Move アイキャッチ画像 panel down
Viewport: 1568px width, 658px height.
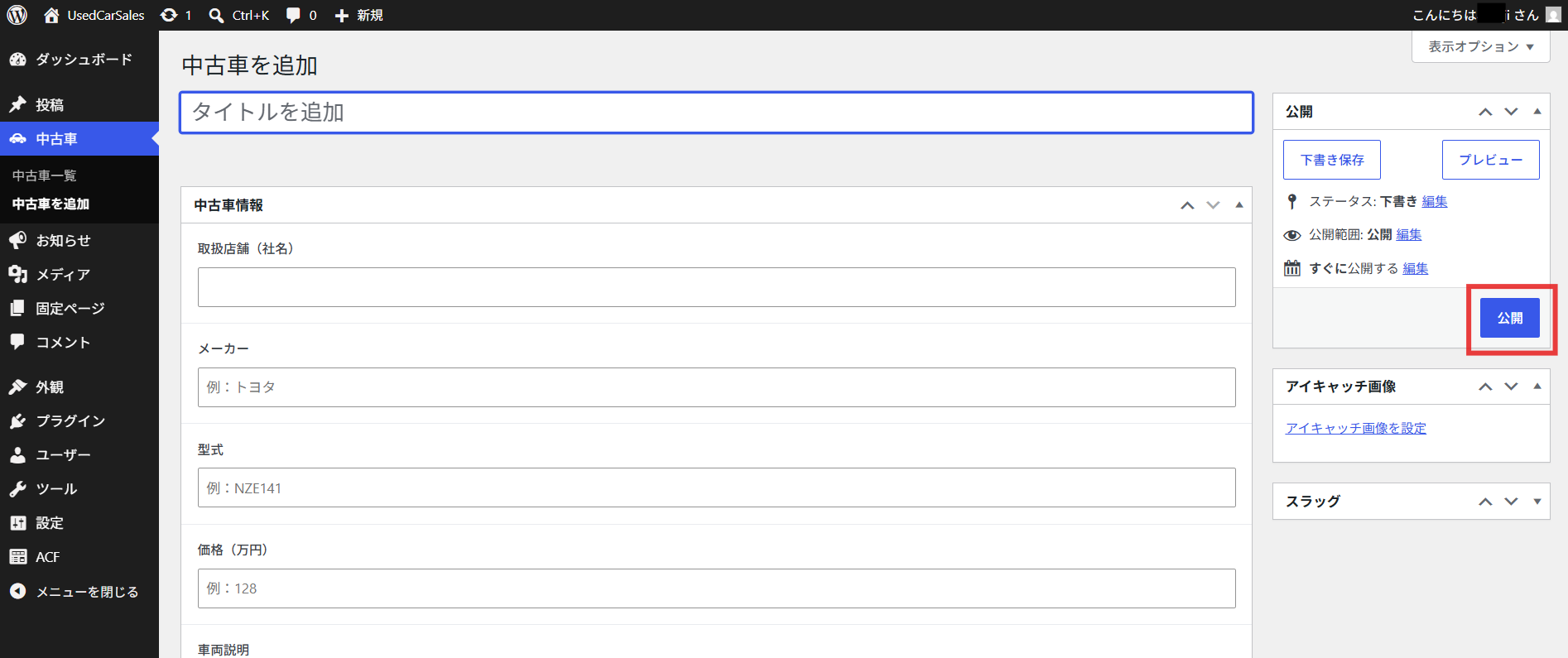click(x=1512, y=387)
